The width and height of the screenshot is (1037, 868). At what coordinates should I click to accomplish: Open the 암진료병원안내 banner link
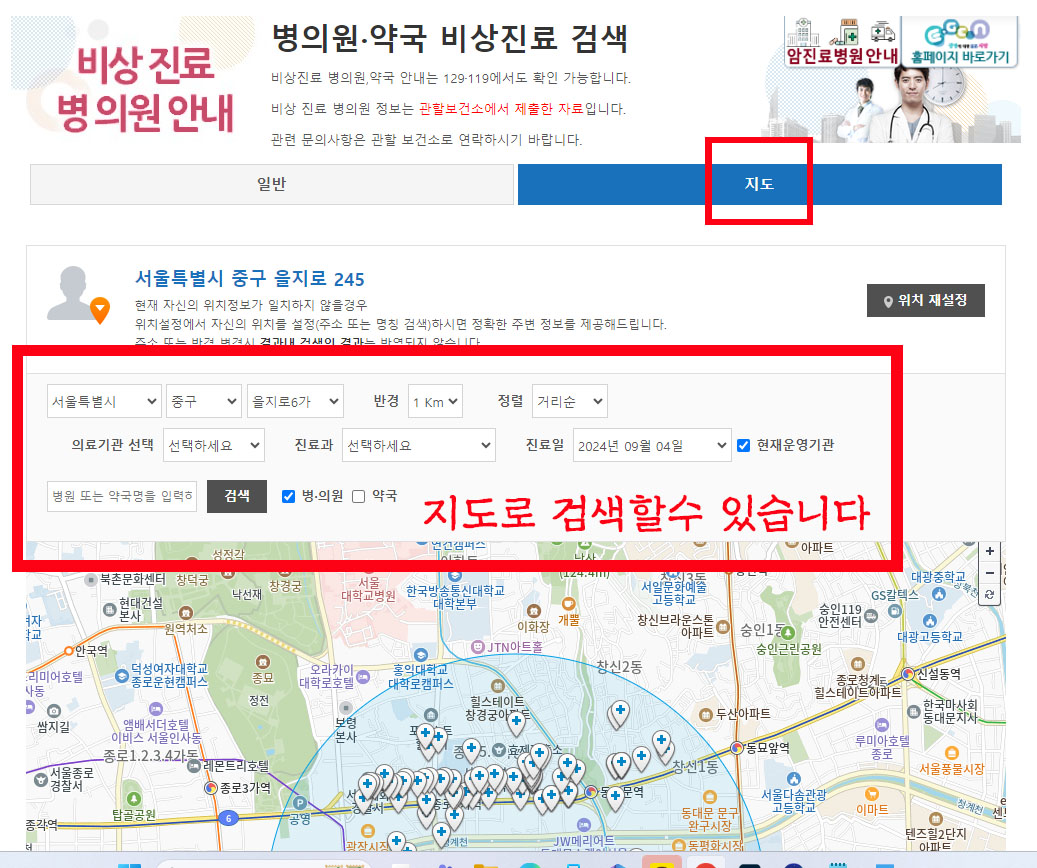(x=841, y=41)
